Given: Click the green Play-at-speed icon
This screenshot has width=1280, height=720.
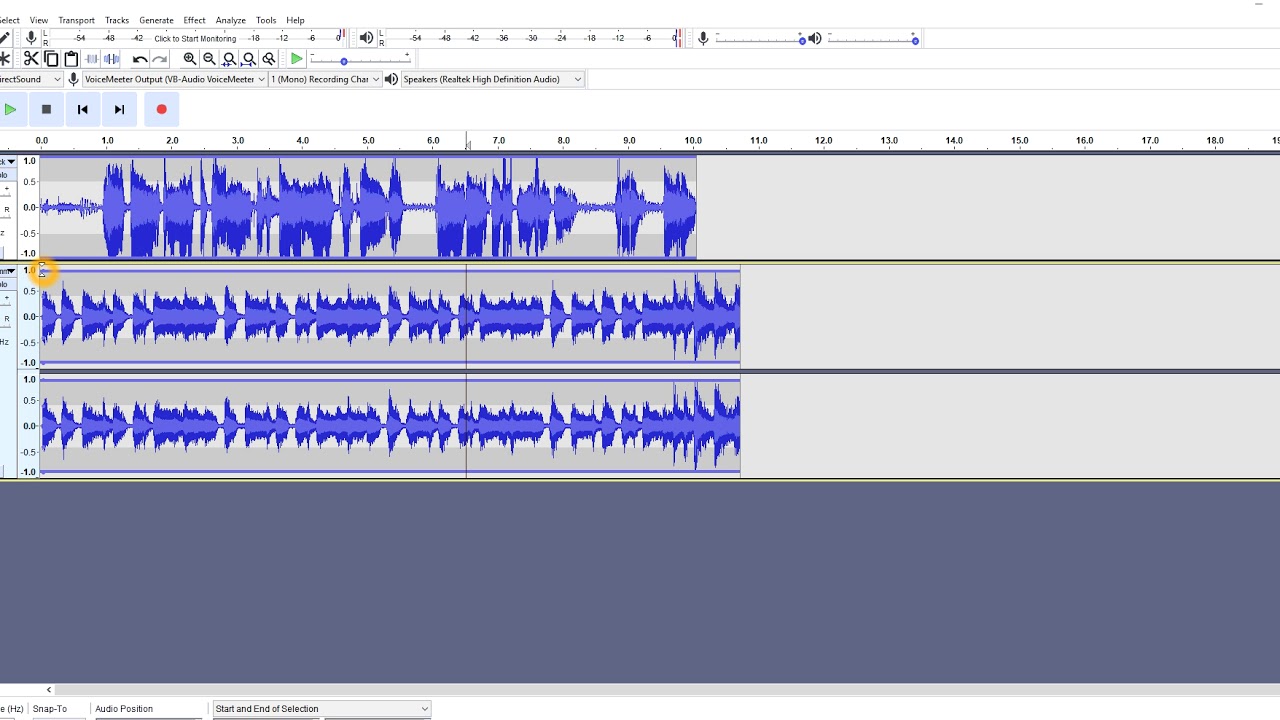Looking at the screenshot, I should pyautogui.click(x=297, y=59).
